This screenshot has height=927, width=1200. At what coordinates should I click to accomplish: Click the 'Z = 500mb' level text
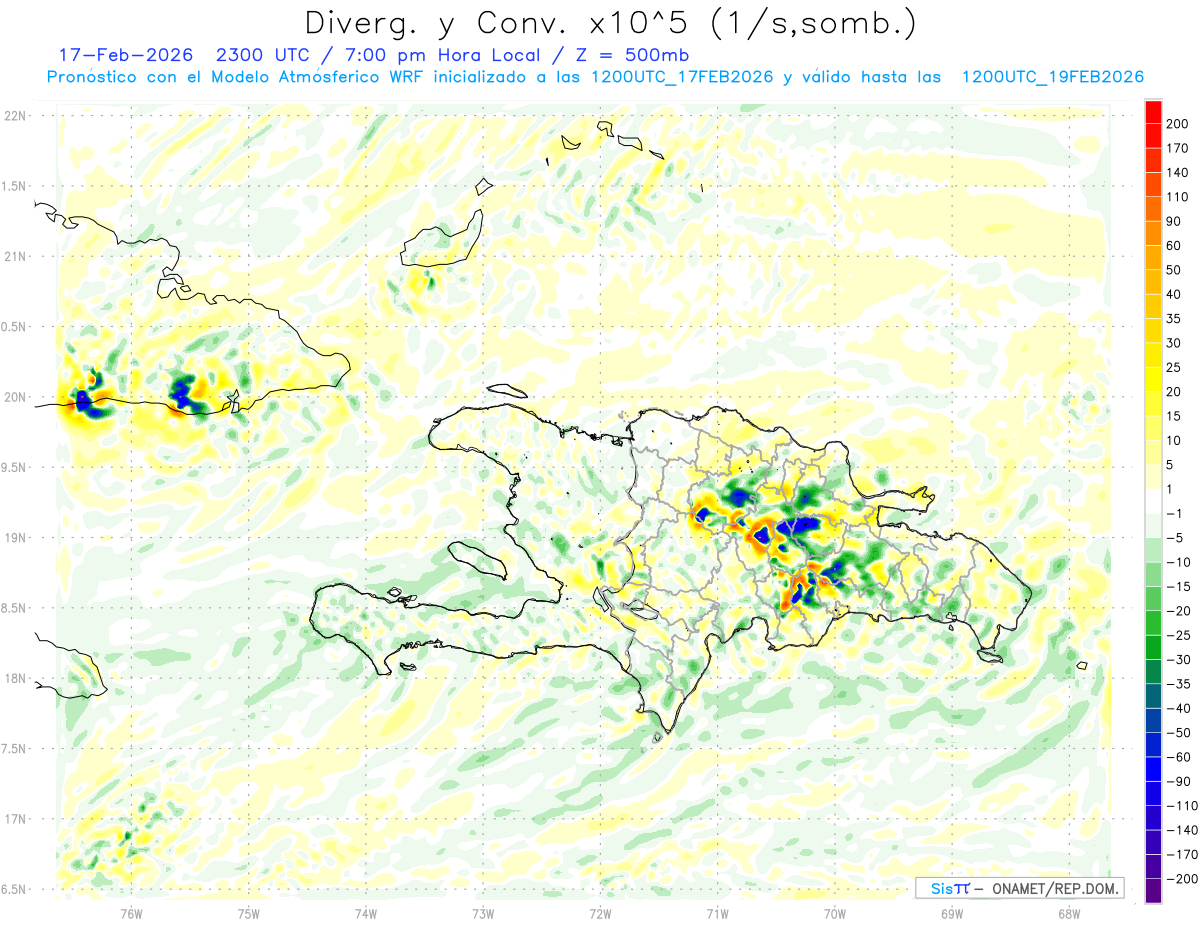(632, 55)
